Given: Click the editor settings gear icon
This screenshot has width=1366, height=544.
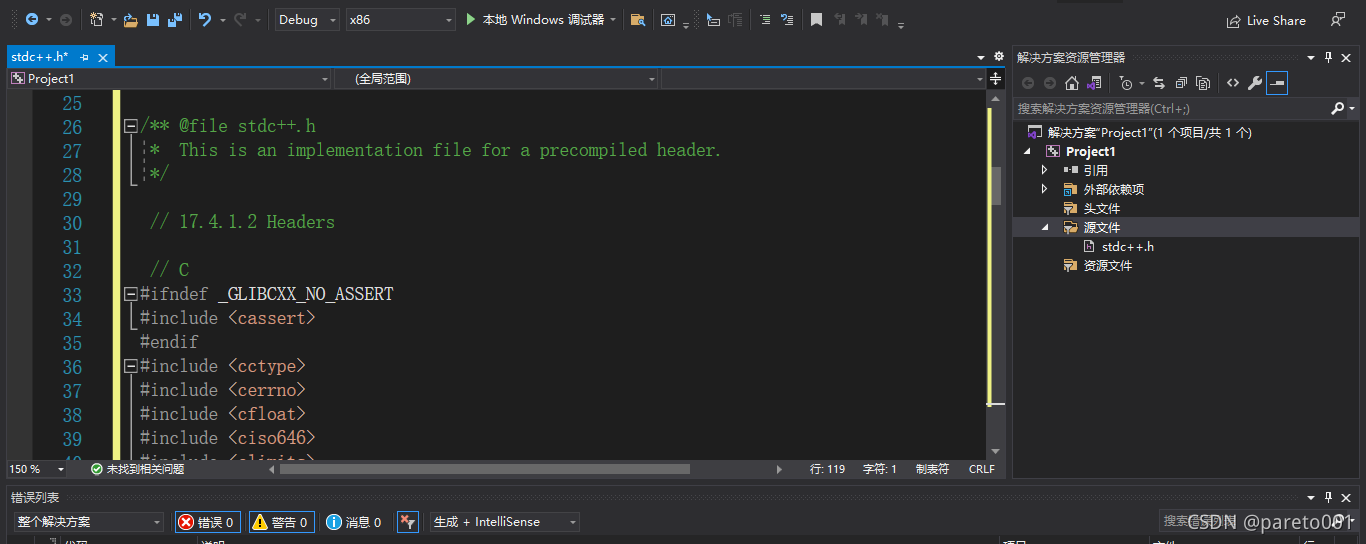Looking at the screenshot, I should (x=998, y=57).
